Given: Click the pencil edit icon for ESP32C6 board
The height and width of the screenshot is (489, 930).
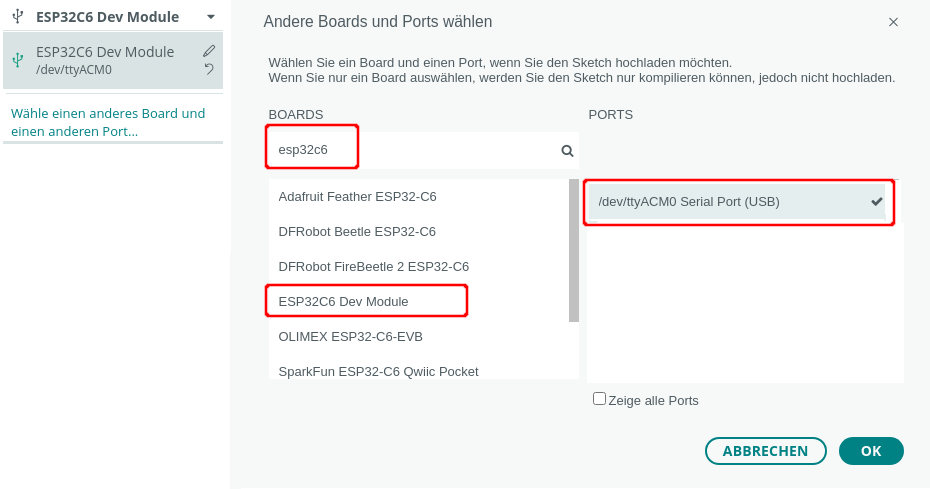Looking at the screenshot, I should pyautogui.click(x=209, y=51).
